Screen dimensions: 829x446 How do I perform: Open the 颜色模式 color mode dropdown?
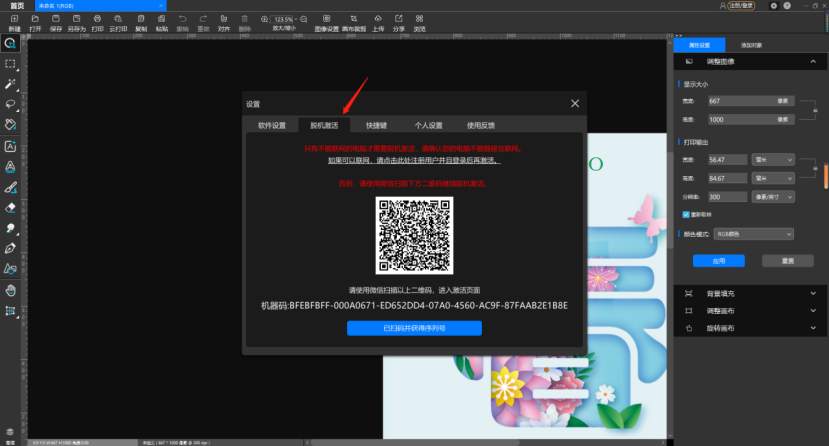pyautogui.click(x=753, y=234)
